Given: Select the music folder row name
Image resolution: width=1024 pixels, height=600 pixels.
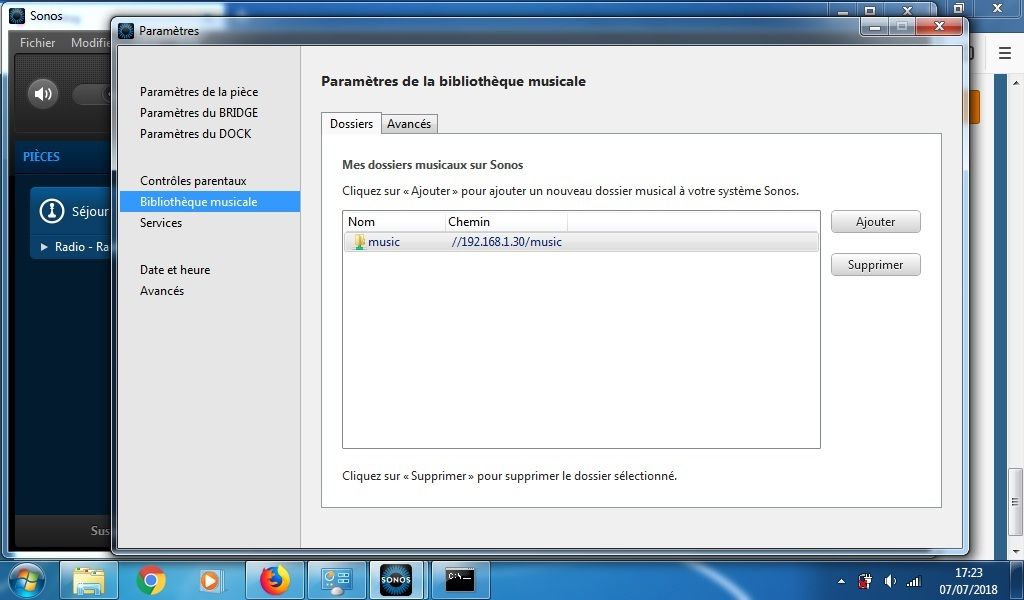Looking at the screenshot, I should click(x=384, y=242).
